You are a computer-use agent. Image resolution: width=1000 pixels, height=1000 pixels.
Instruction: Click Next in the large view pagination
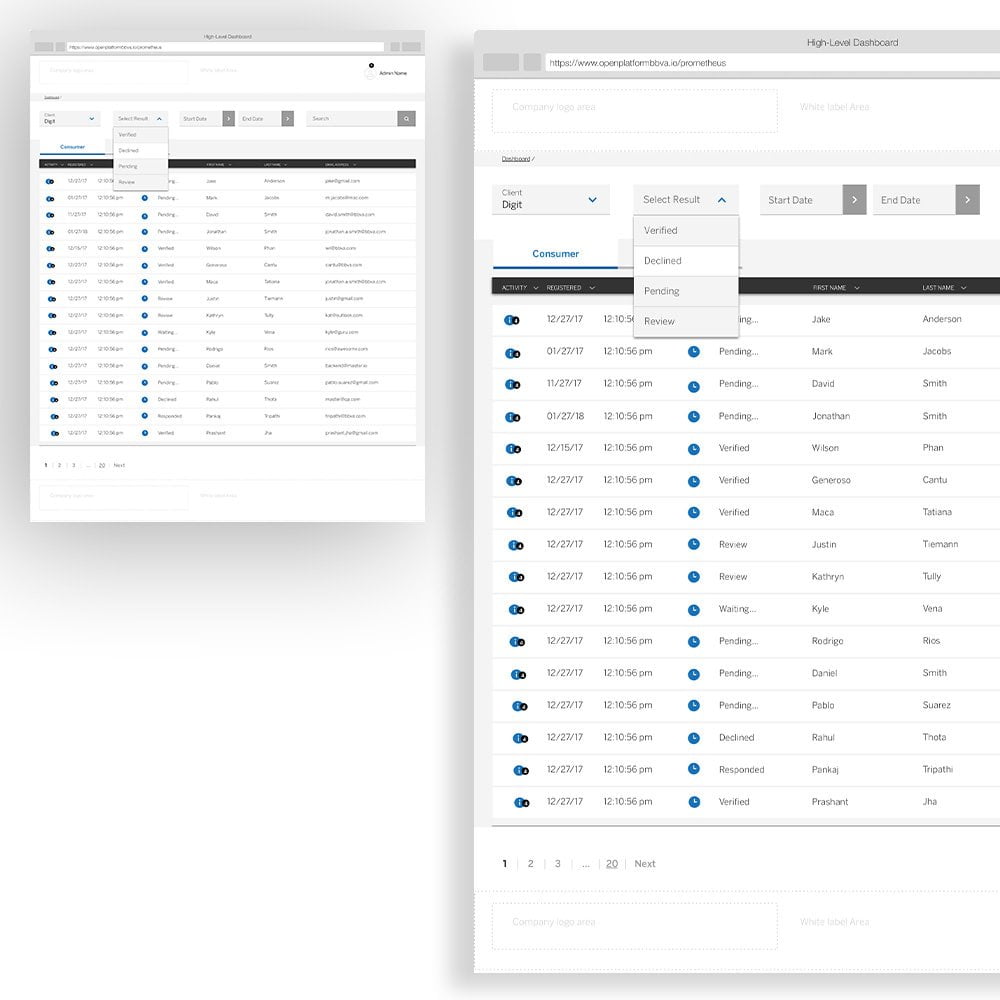pyautogui.click(x=645, y=864)
